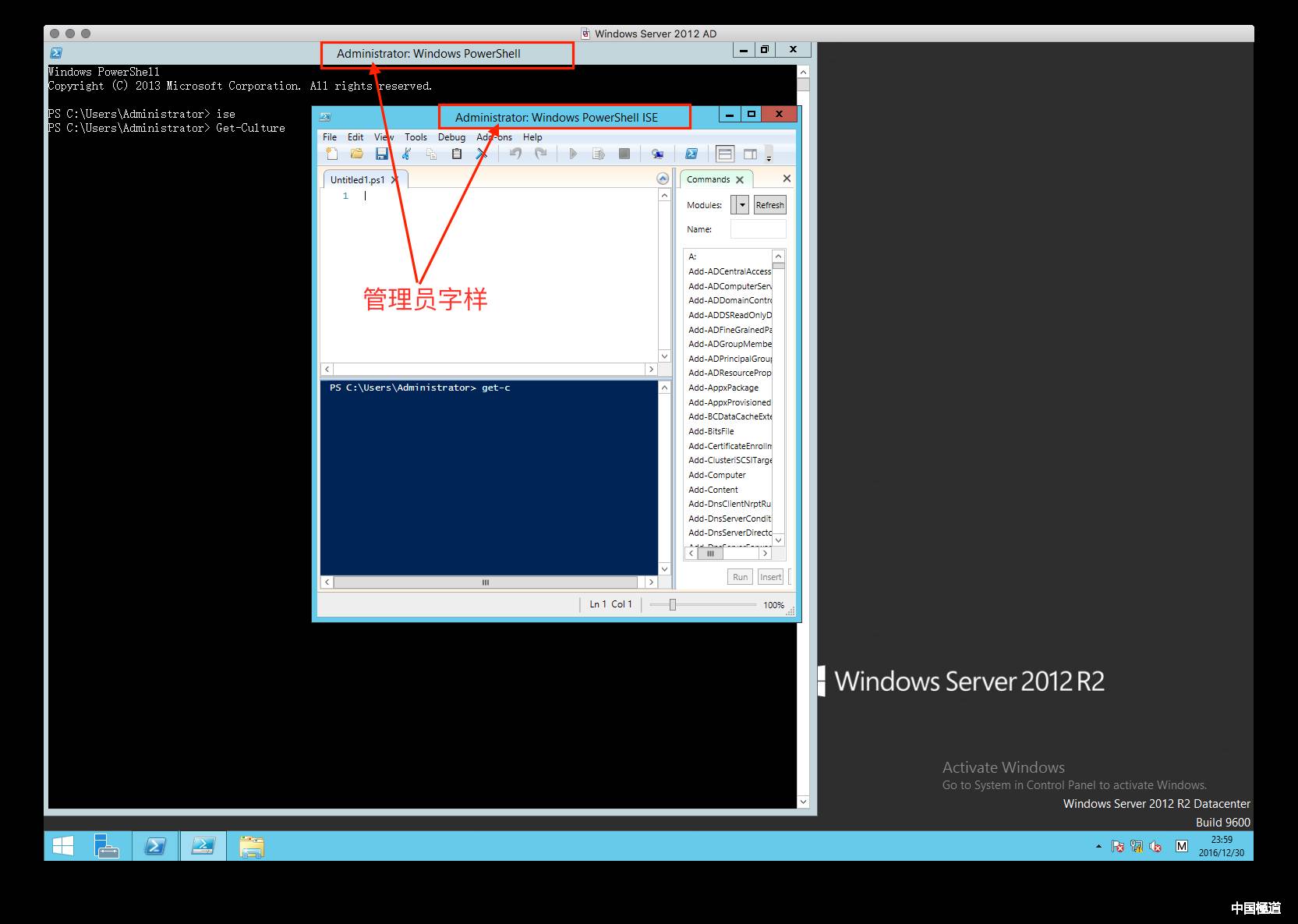Click the muted volume tray icon

click(1155, 846)
